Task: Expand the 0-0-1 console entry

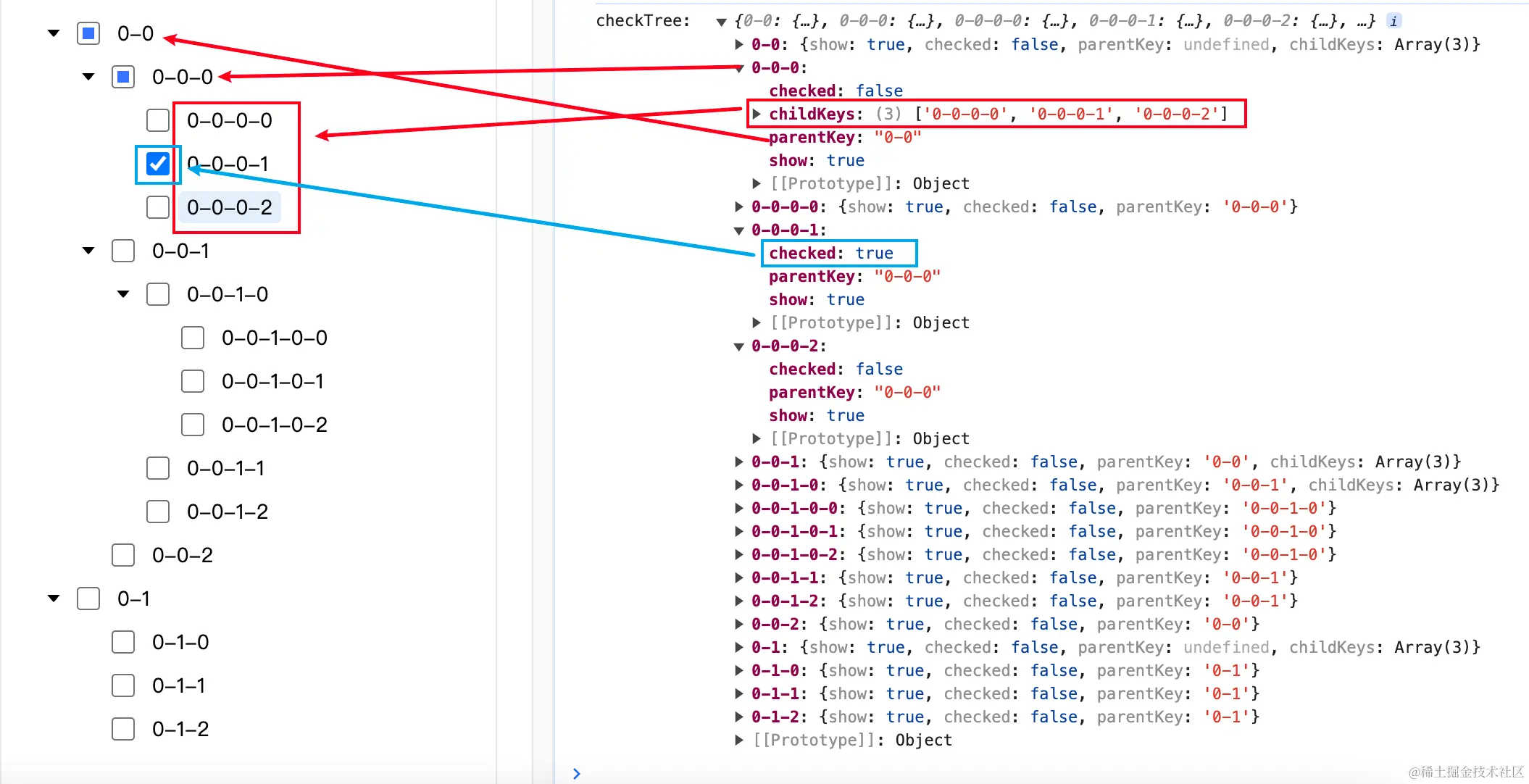Action: tap(738, 462)
